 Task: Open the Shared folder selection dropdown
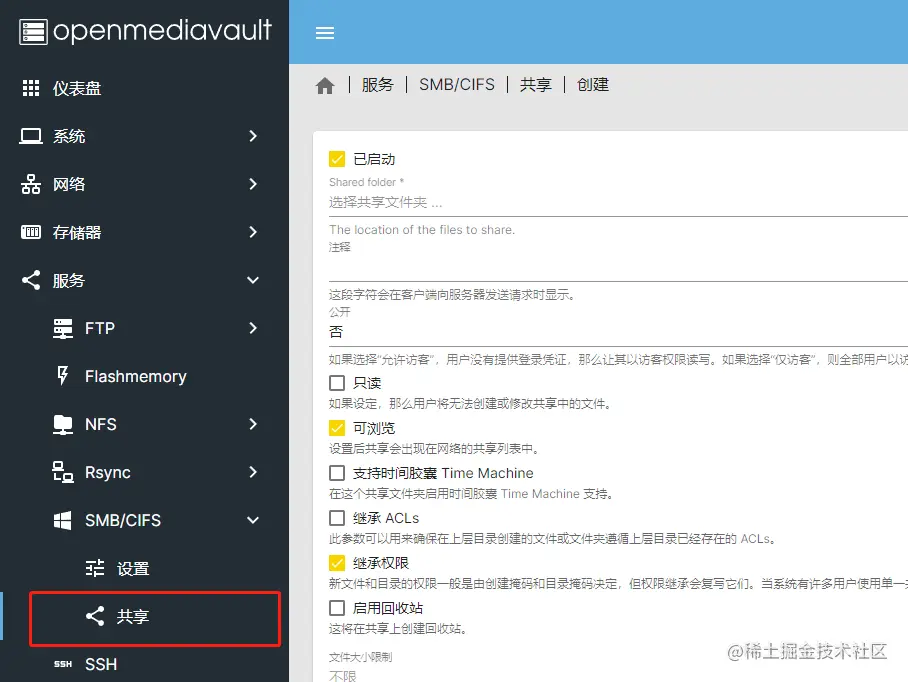[x=618, y=202]
